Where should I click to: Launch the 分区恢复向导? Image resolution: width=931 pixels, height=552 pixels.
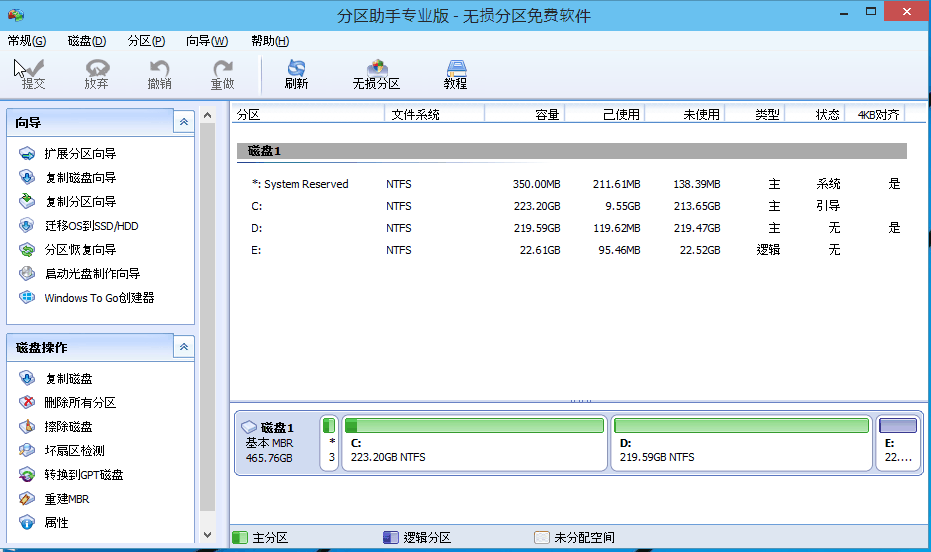point(68,250)
